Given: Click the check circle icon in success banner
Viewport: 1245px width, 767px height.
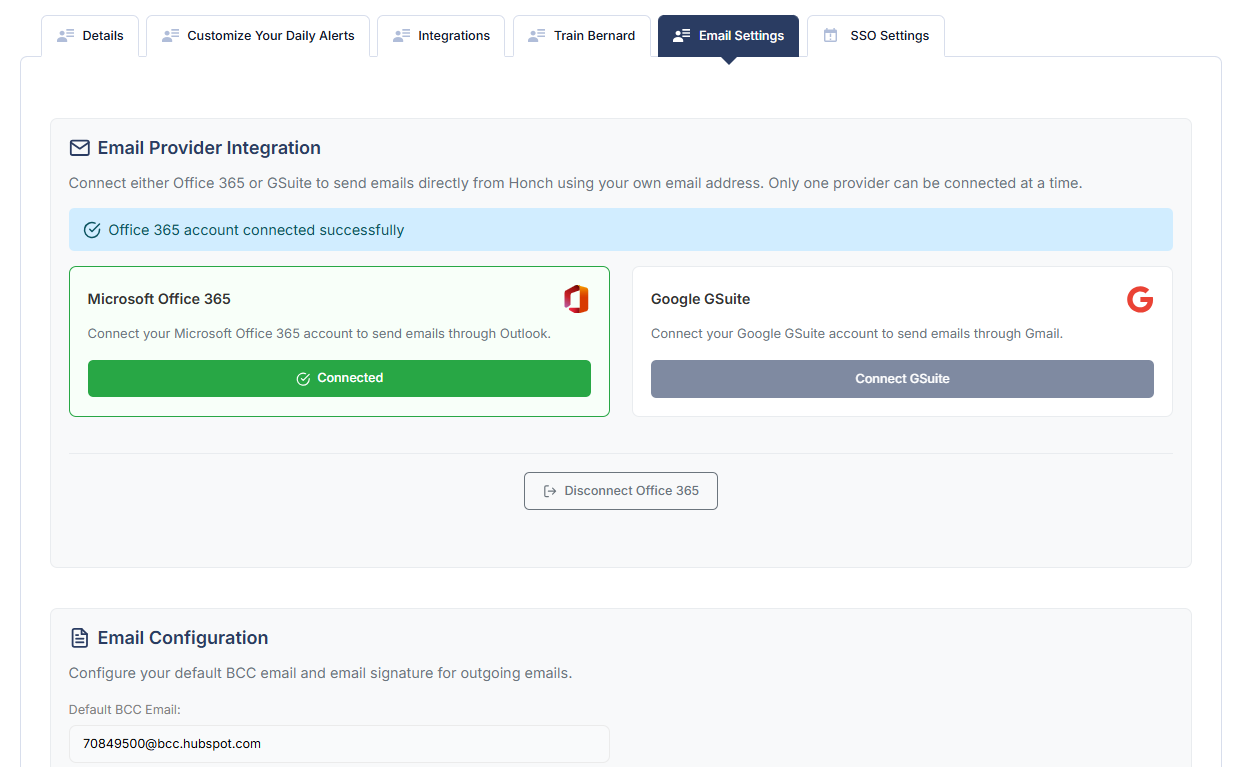Looking at the screenshot, I should 92,230.
